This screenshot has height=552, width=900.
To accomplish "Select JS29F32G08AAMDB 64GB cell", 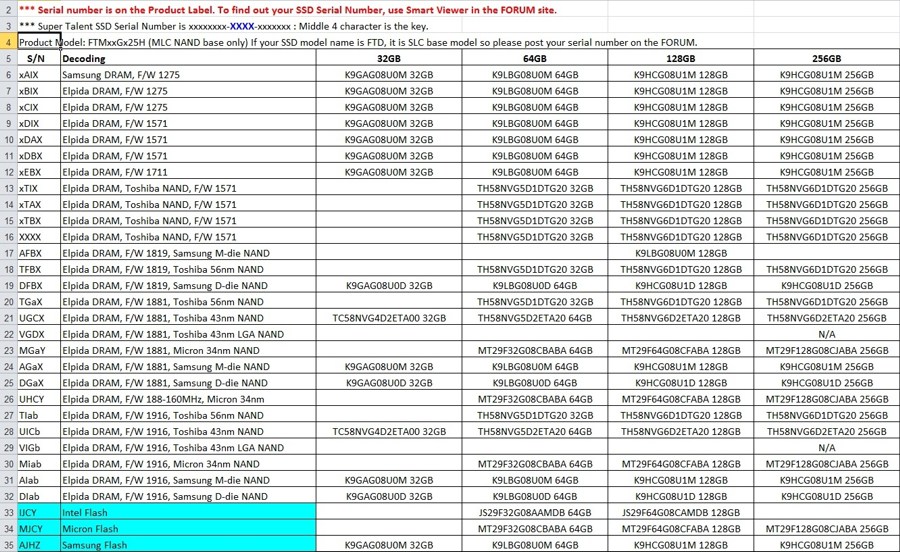I will [535, 512].
